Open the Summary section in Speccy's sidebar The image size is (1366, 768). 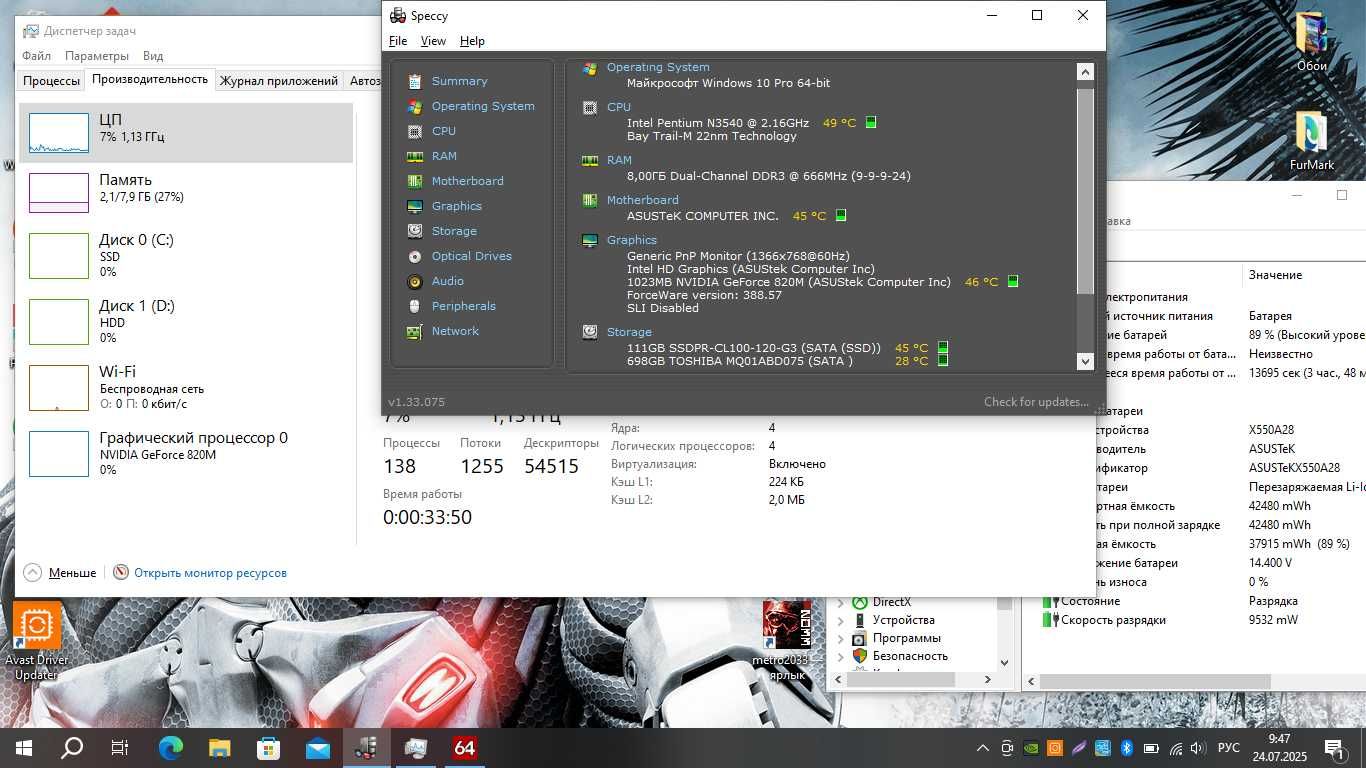[459, 81]
